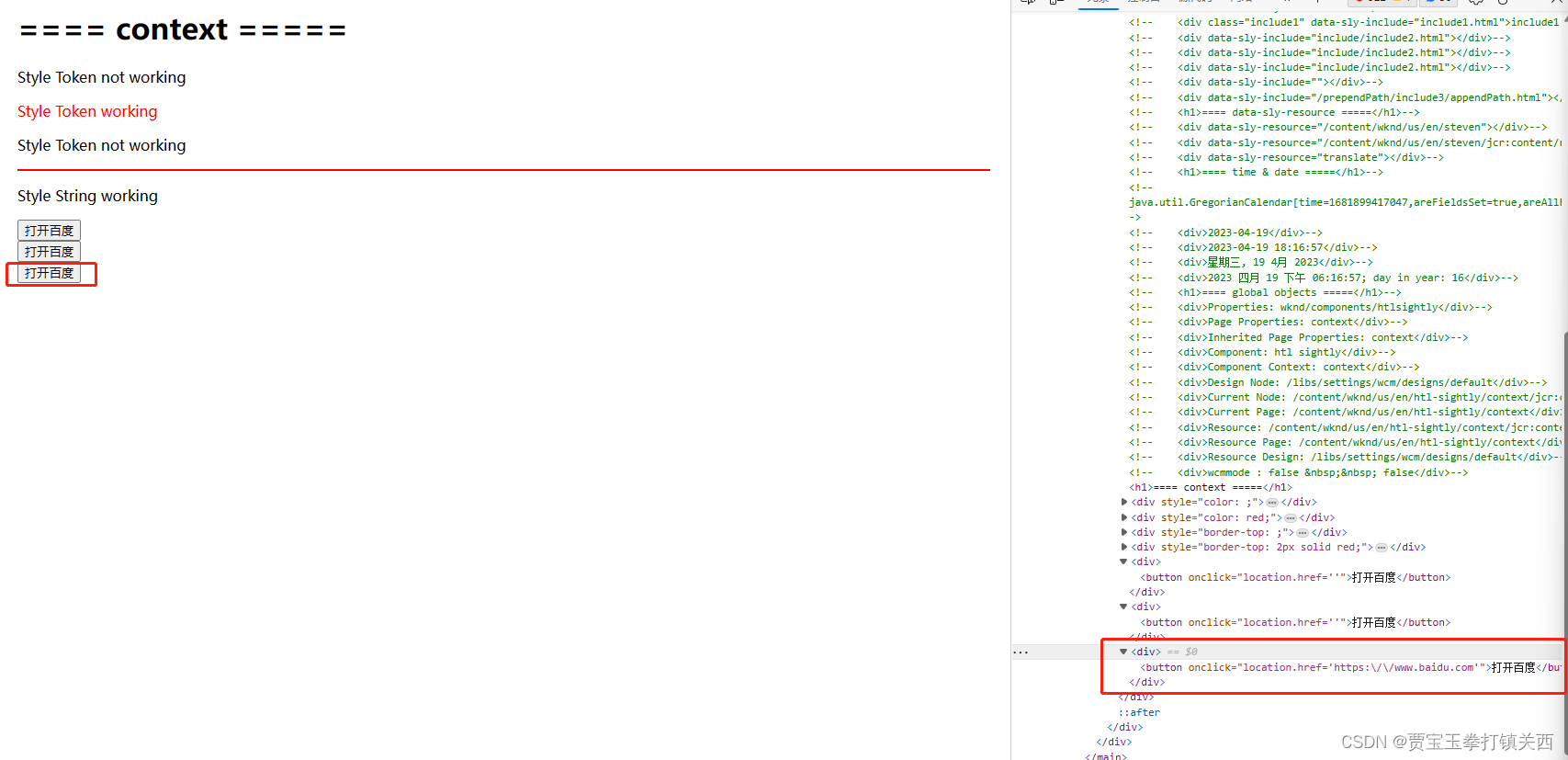Select comment 'data-sly-resource="translate"'

tap(1286, 157)
